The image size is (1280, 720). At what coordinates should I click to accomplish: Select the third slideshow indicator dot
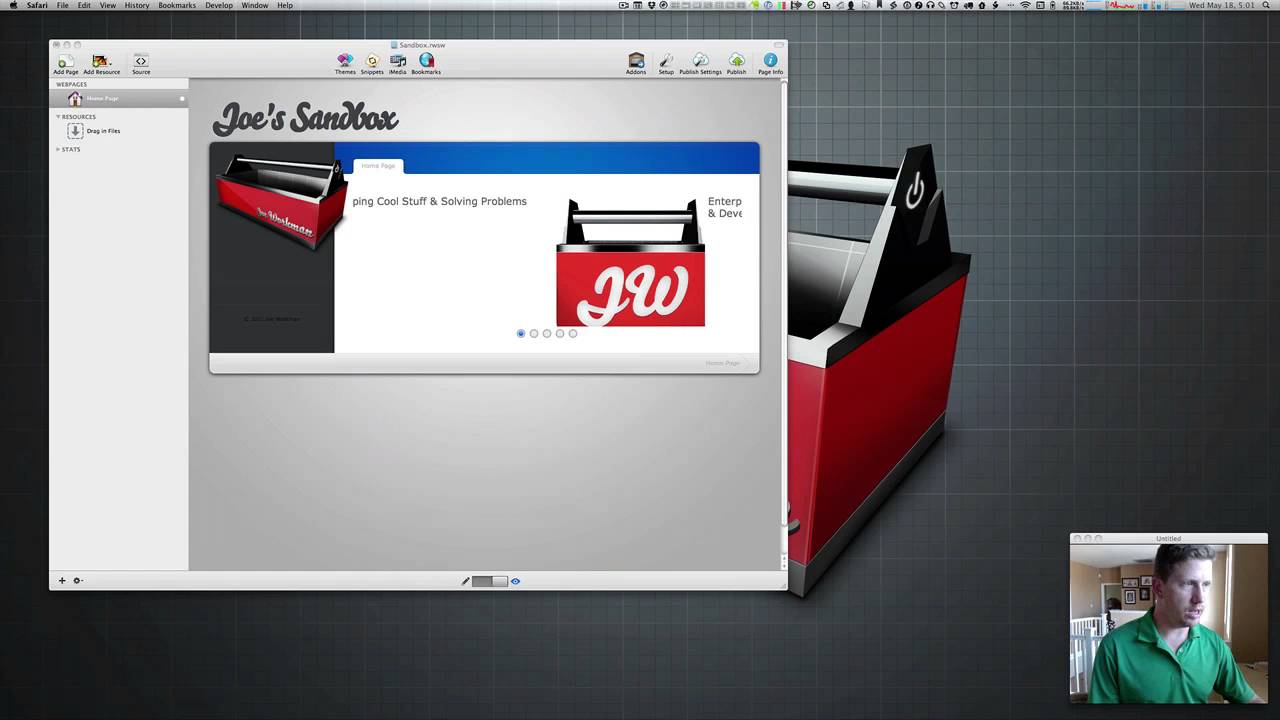coord(547,334)
